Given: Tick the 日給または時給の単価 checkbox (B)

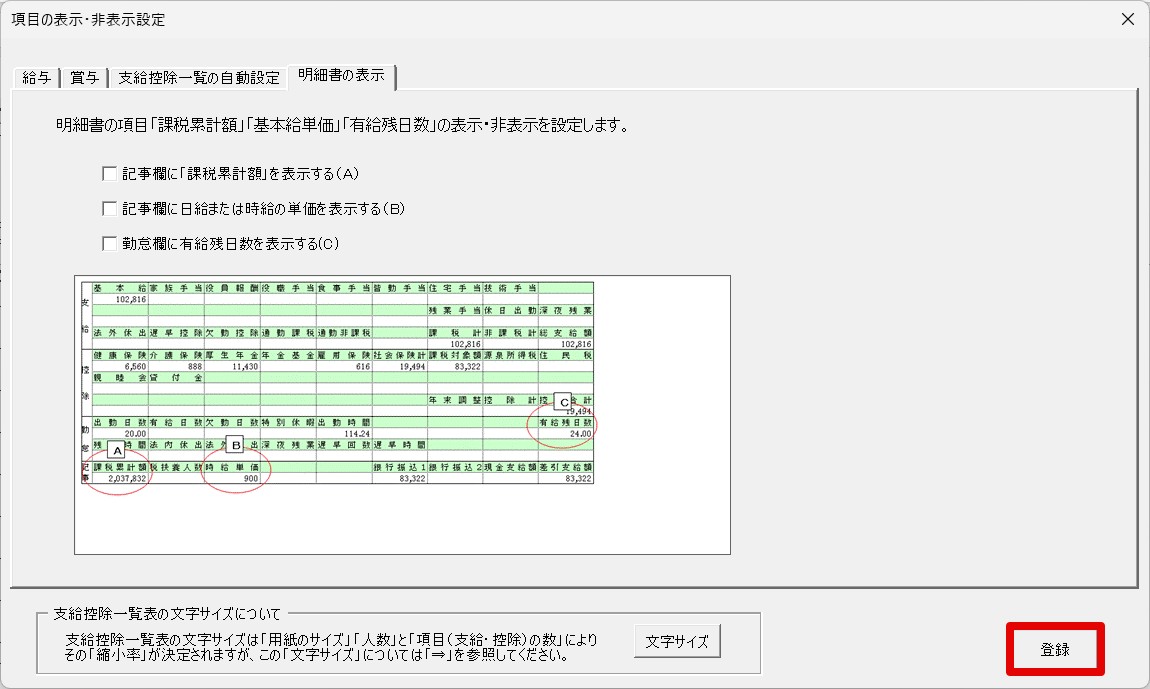Looking at the screenshot, I should click(x=109, y=209).
